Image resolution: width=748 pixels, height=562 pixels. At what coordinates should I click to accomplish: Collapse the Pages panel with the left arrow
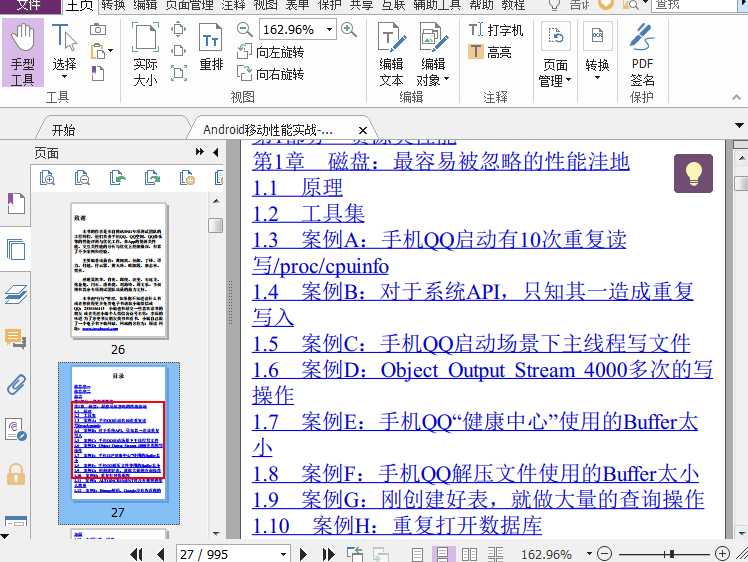click(x=216, y=152)
